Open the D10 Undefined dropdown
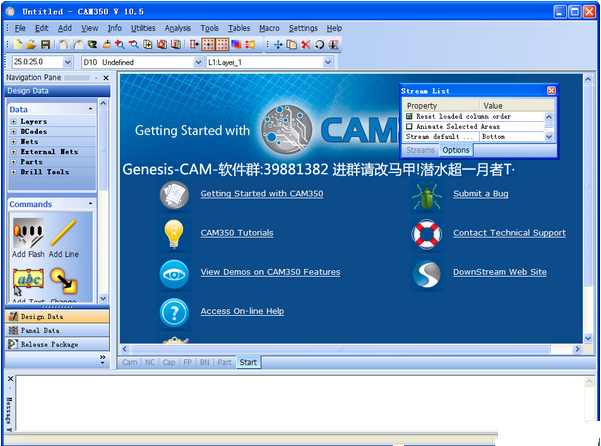Image resolution: width=601 pixels, height=446 pixels. tap(198, 62)
